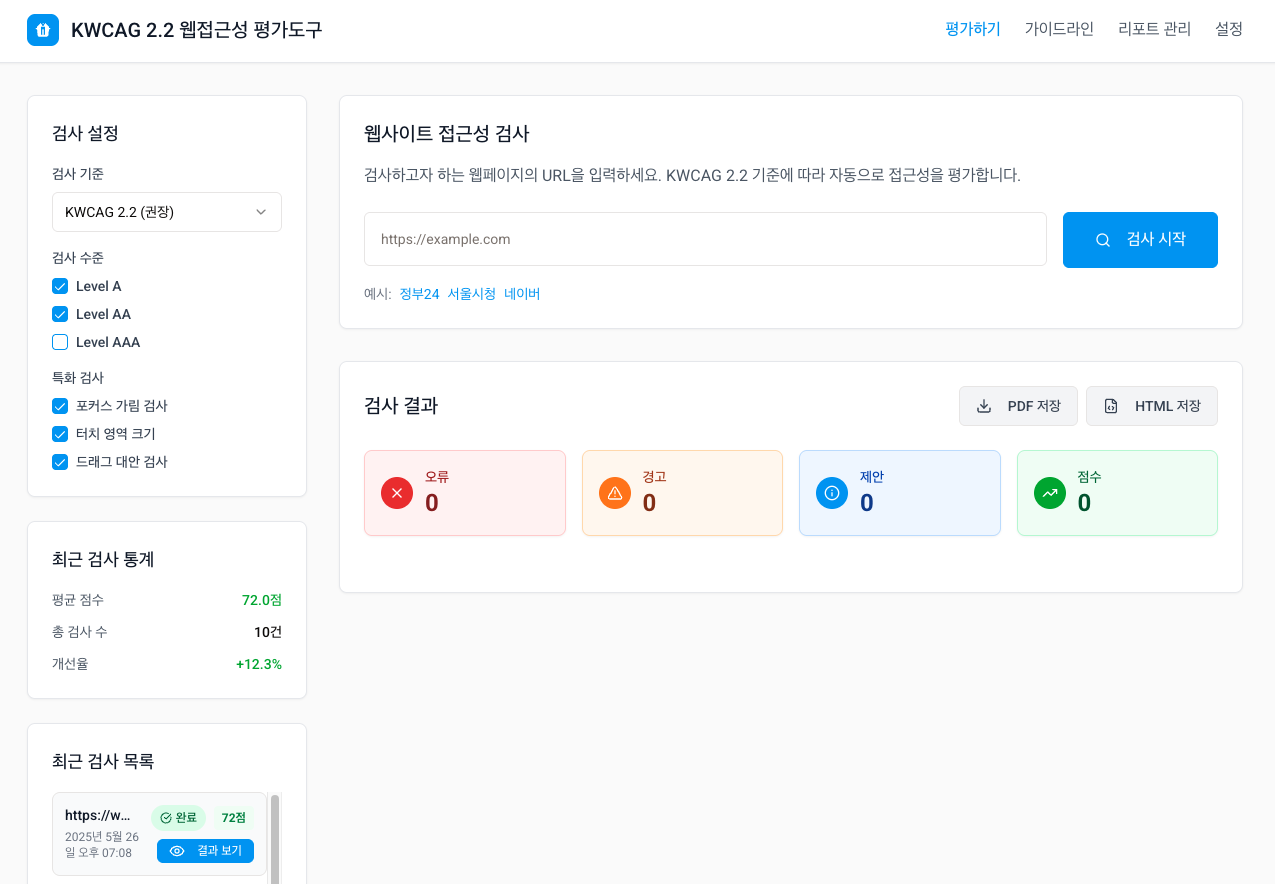Click the magnifier icon in 검사 시작
This screenshot has height=884, width=1275.
click(x=1103, y=240)
